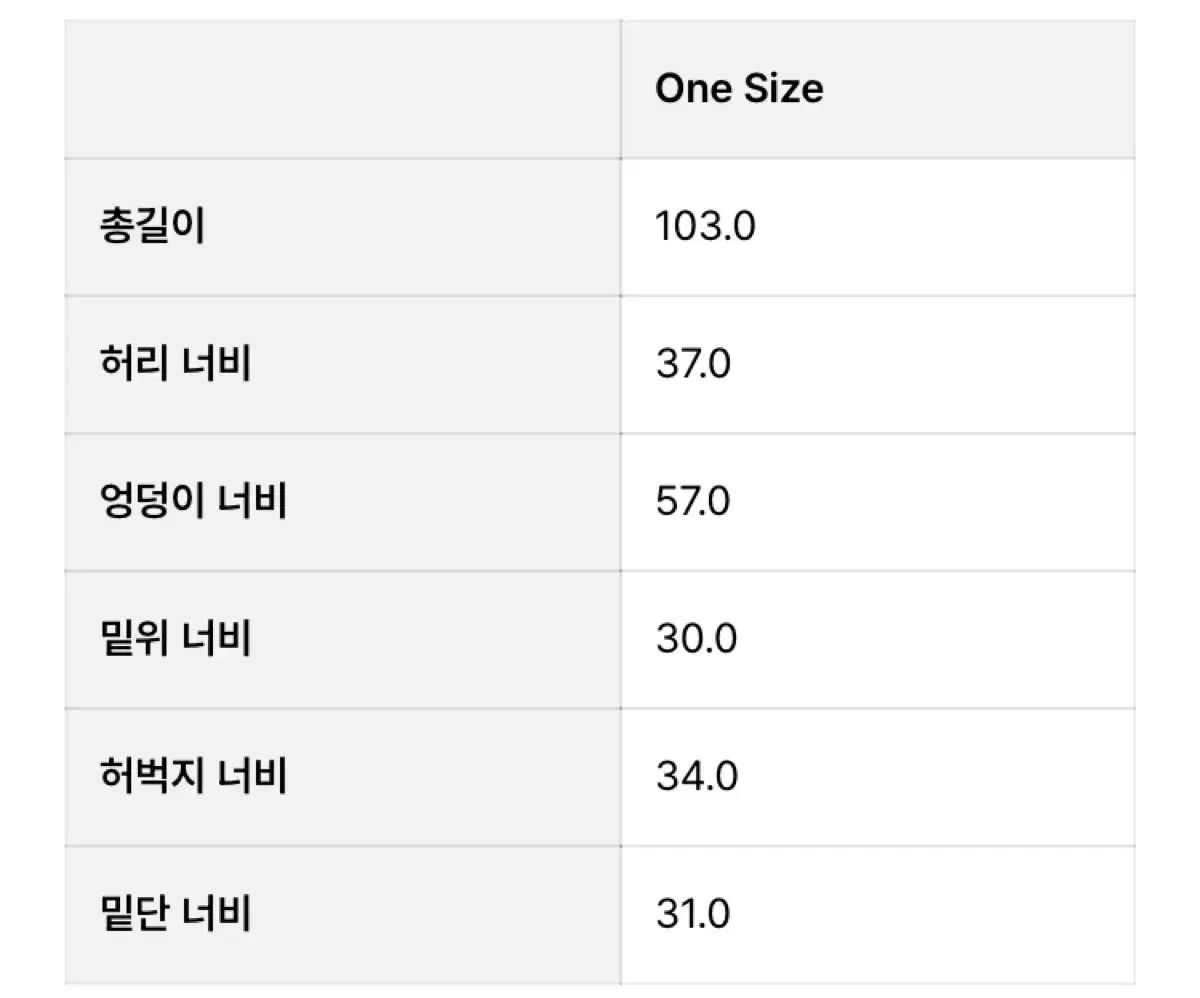The height and width of the screenshot is (998, 1200).
Task: Select the 총길이 row label
Action: (x=152, y=227)
